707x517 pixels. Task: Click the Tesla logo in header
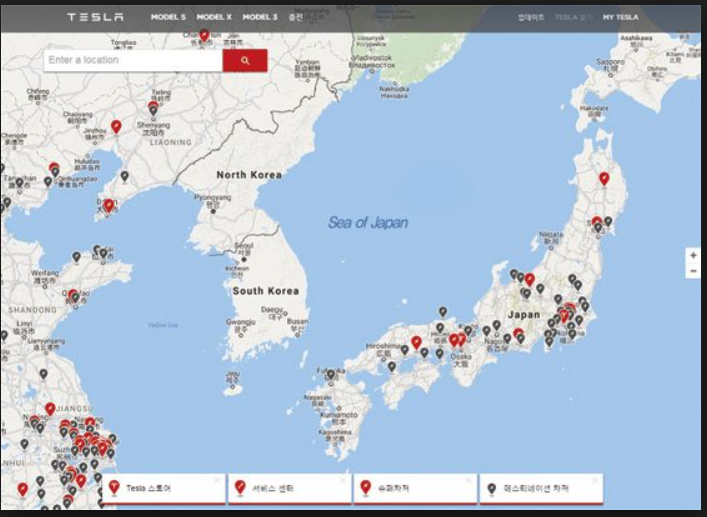pyautogui.click(x=95, y=17)
